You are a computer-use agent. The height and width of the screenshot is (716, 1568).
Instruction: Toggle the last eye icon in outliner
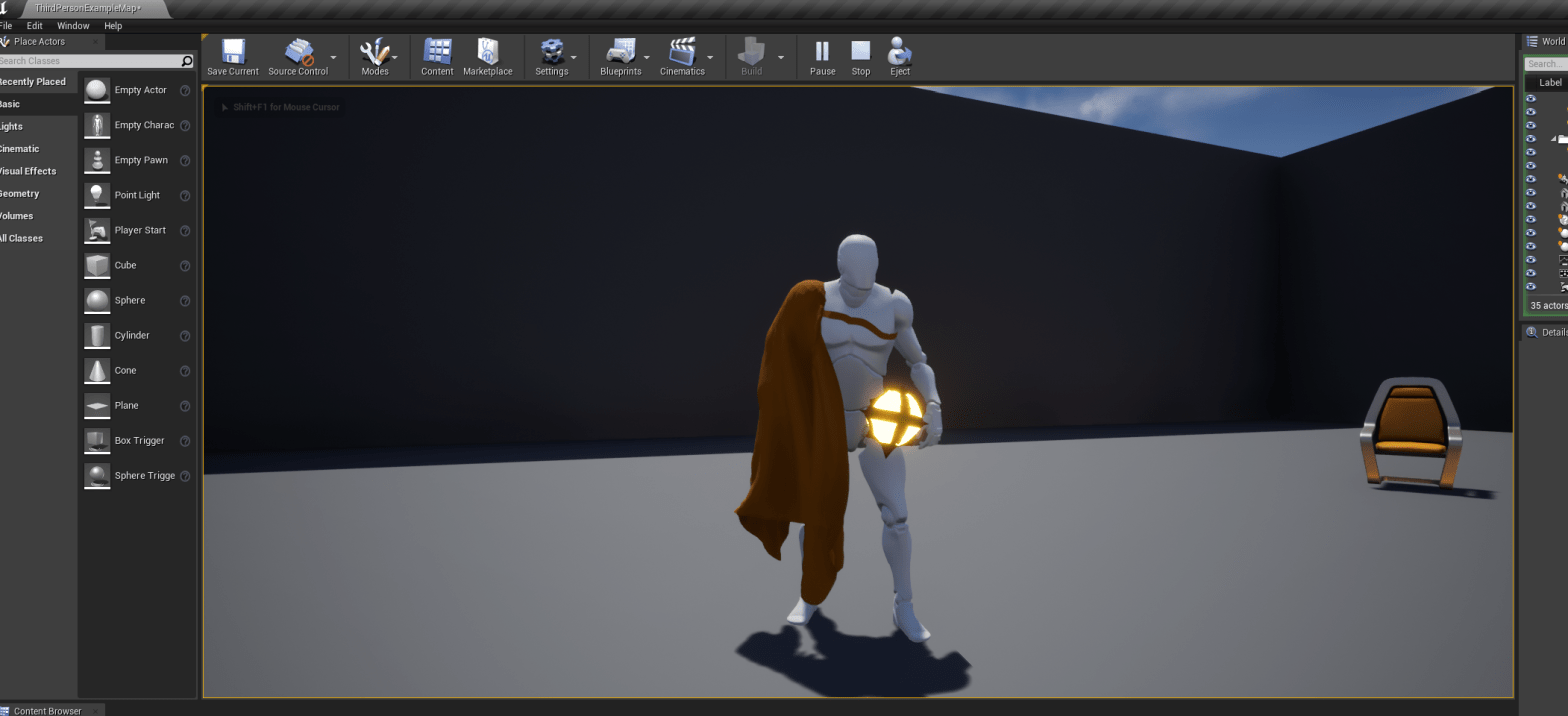click(1530, 287)
